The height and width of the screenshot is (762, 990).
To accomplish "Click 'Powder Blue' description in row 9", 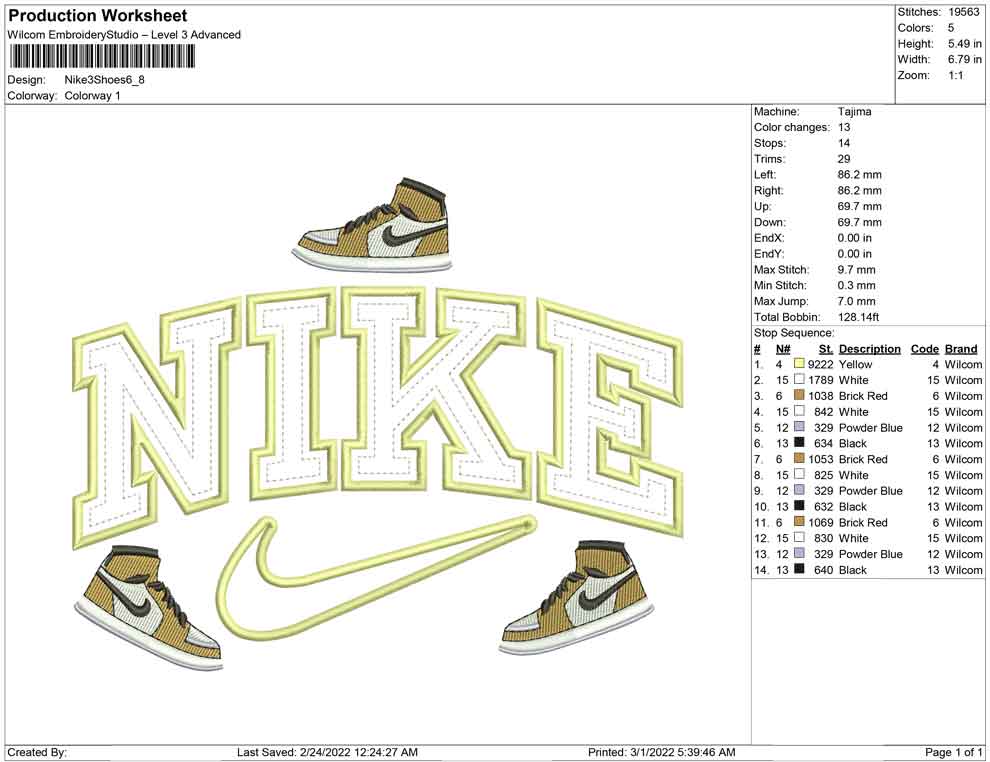I will (x=871, y=491).
